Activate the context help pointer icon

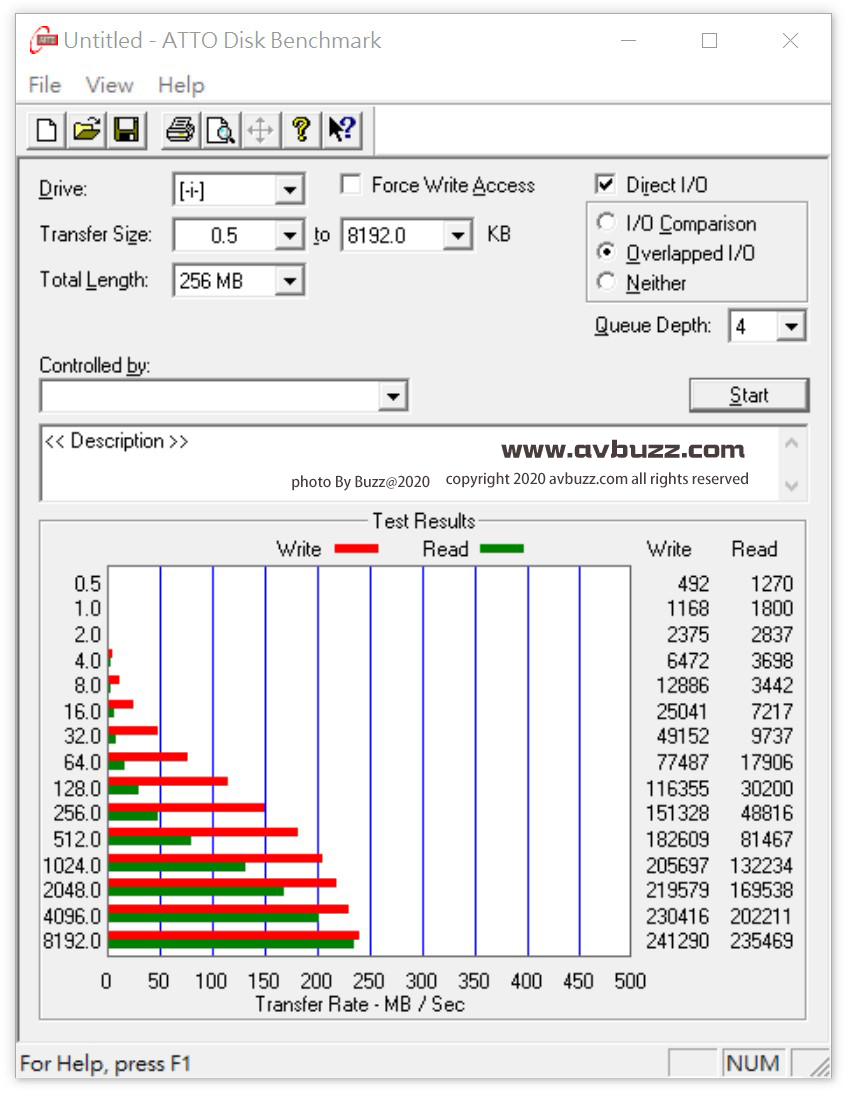coord(342,130)
